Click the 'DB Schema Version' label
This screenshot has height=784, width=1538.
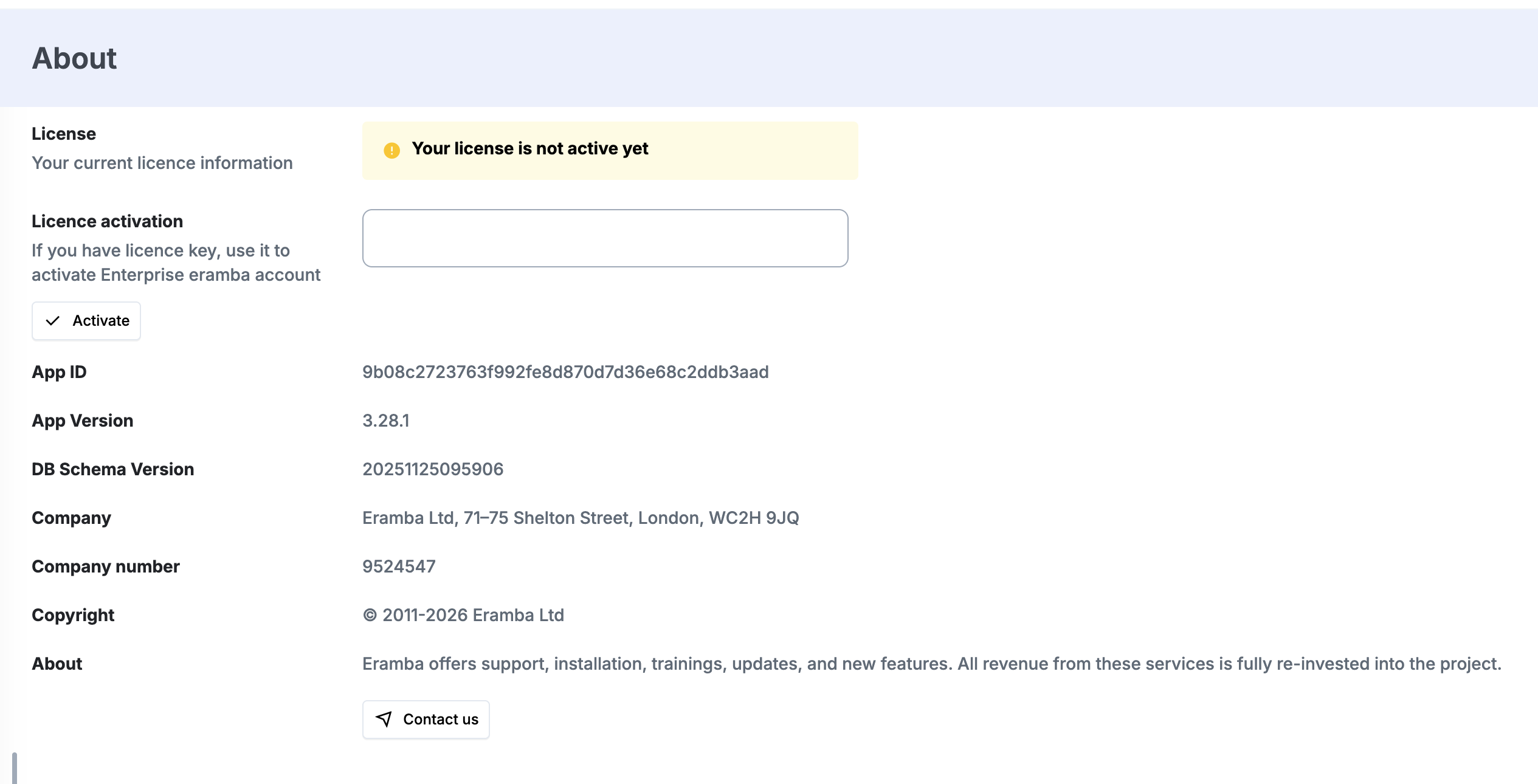pyautogui.click(x=112, y=469)
